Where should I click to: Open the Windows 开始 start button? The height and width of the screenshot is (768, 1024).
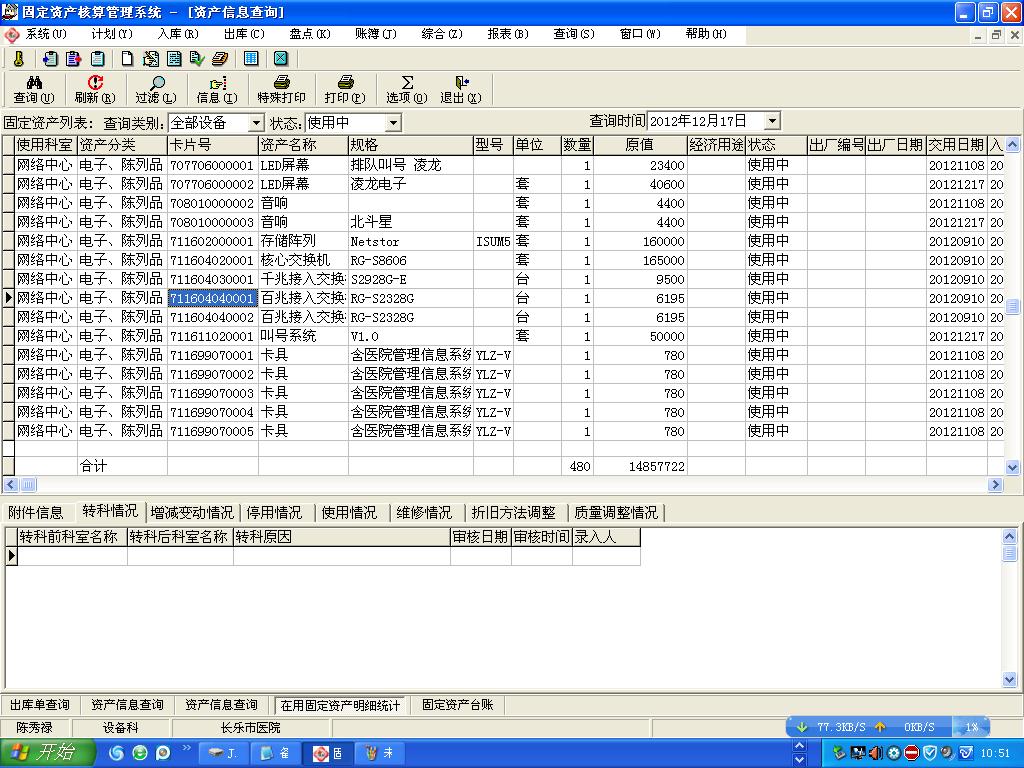click(x=47, y=752)
